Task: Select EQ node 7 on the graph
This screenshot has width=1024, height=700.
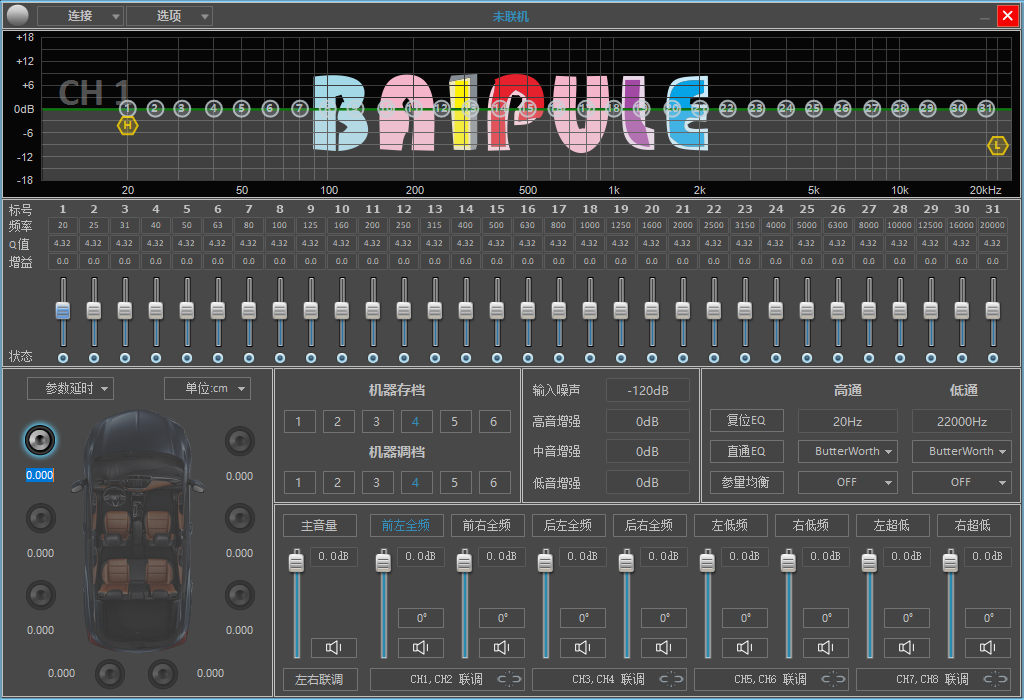Action: [299, 108]
